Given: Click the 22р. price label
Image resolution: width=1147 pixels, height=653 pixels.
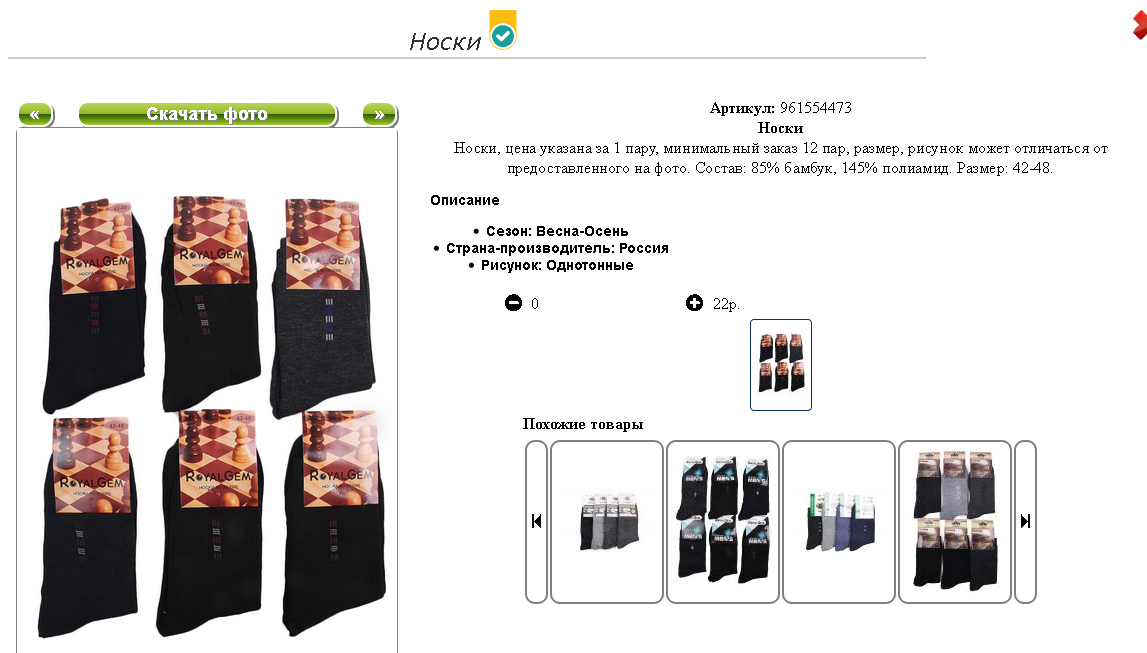Looking at the screenshot, I should point(726,304).
